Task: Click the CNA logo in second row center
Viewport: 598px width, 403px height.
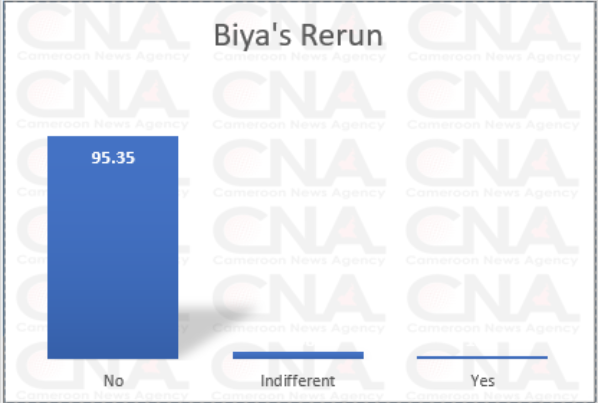Action: tap(299, 94)
